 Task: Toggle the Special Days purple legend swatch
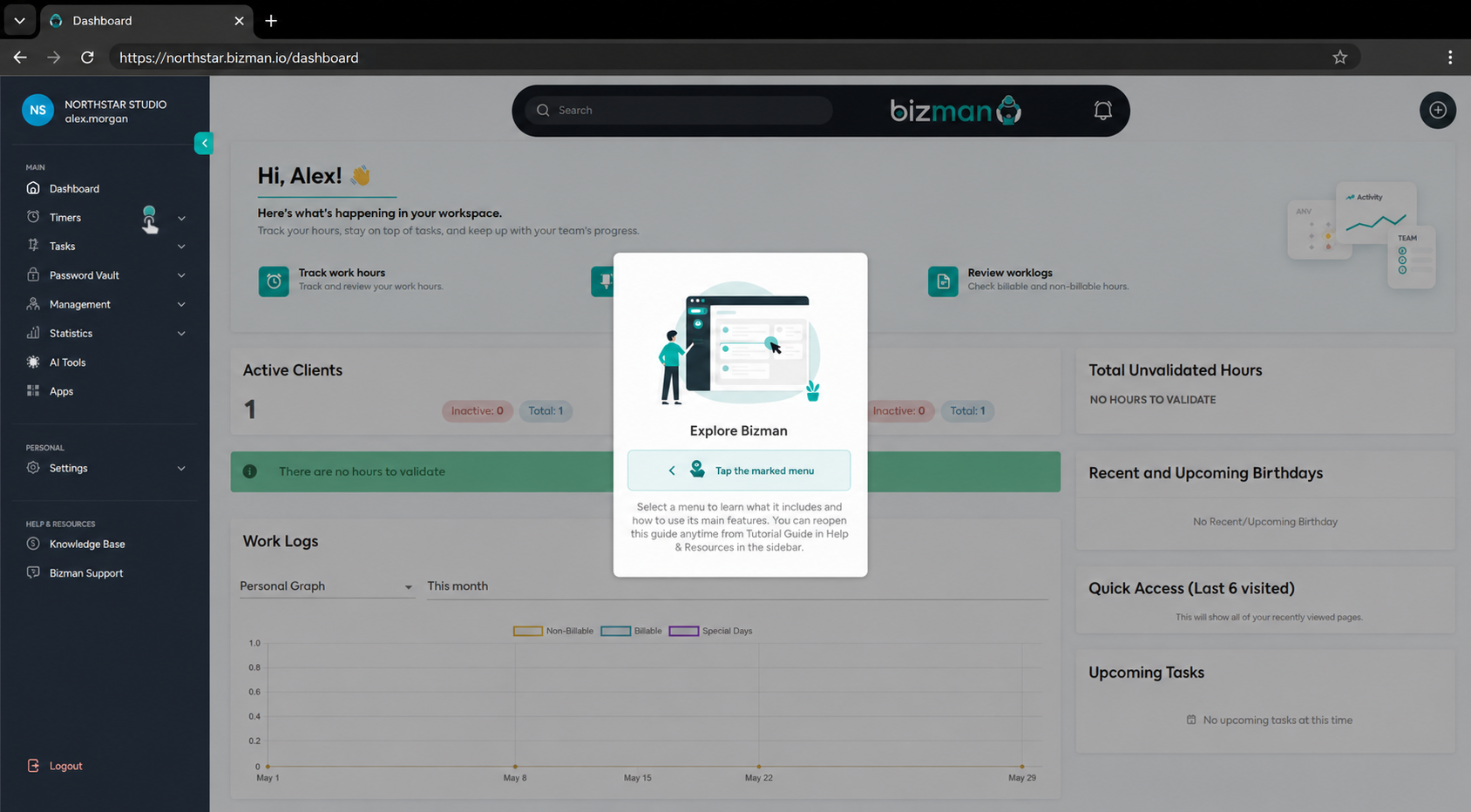pos(683,631)
